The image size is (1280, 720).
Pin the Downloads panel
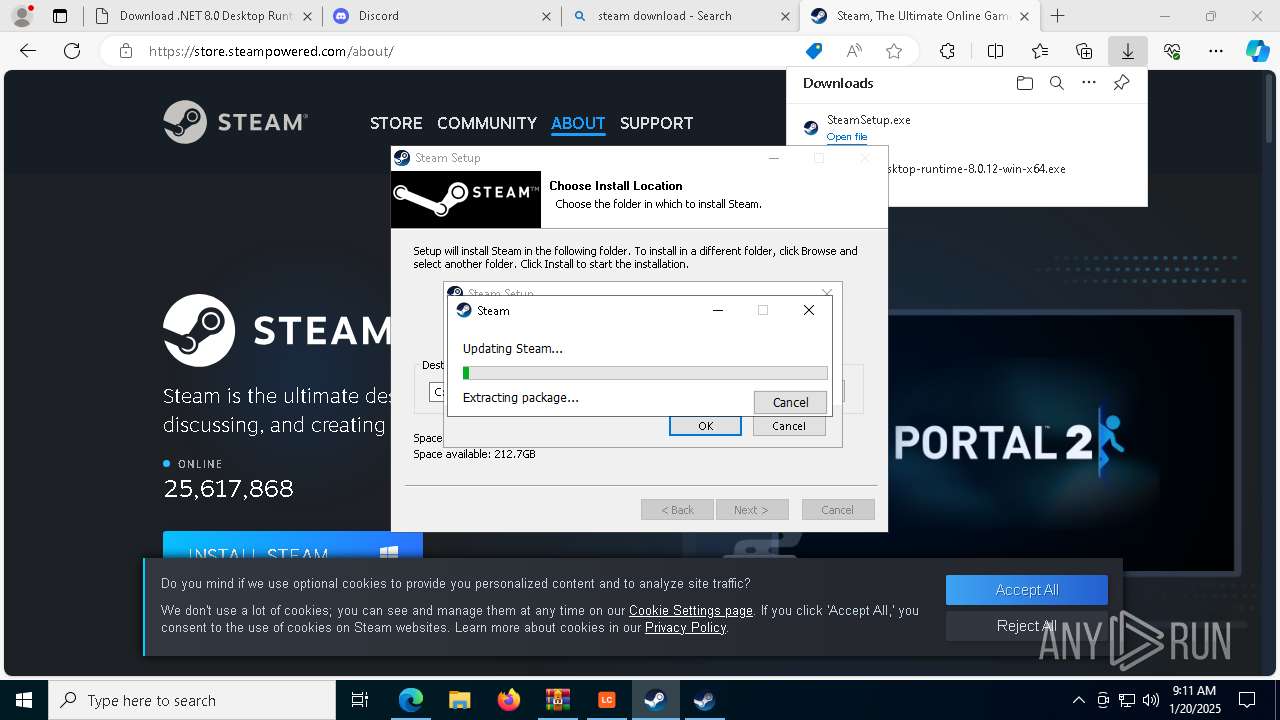coord(1121,83)
